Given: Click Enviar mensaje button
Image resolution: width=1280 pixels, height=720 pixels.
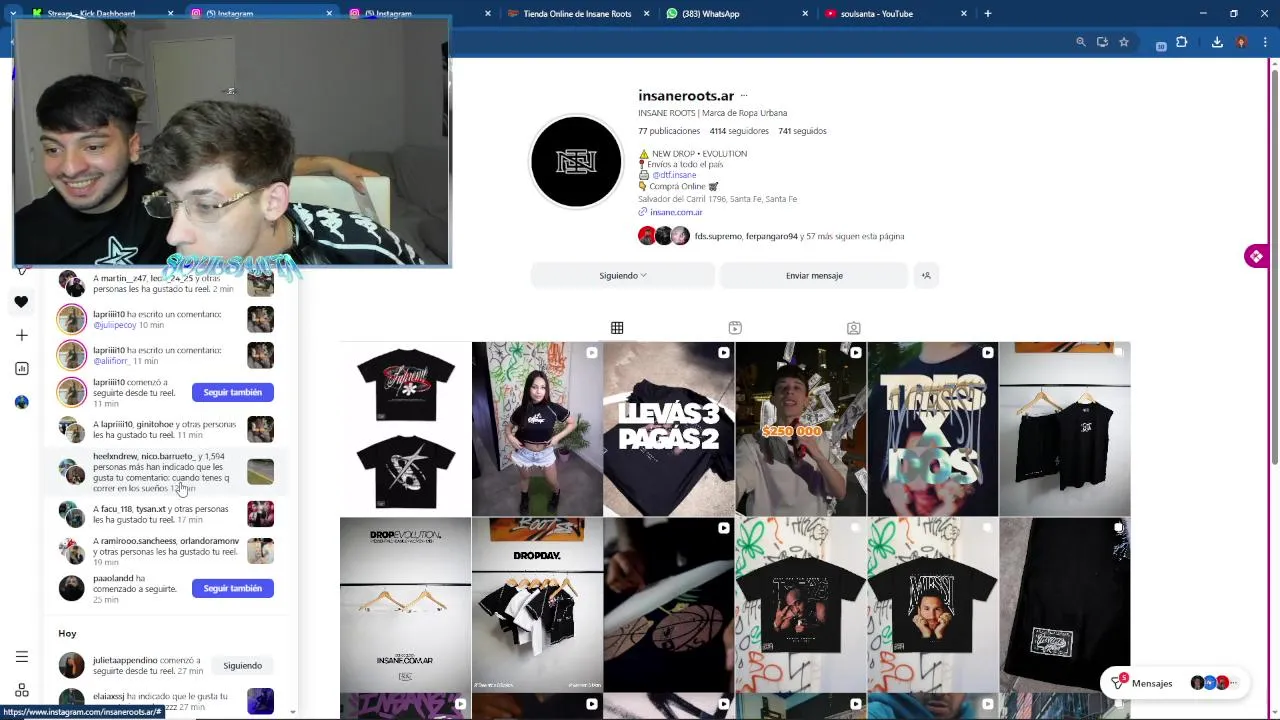Looking at the screenshot, I should 814,275.
